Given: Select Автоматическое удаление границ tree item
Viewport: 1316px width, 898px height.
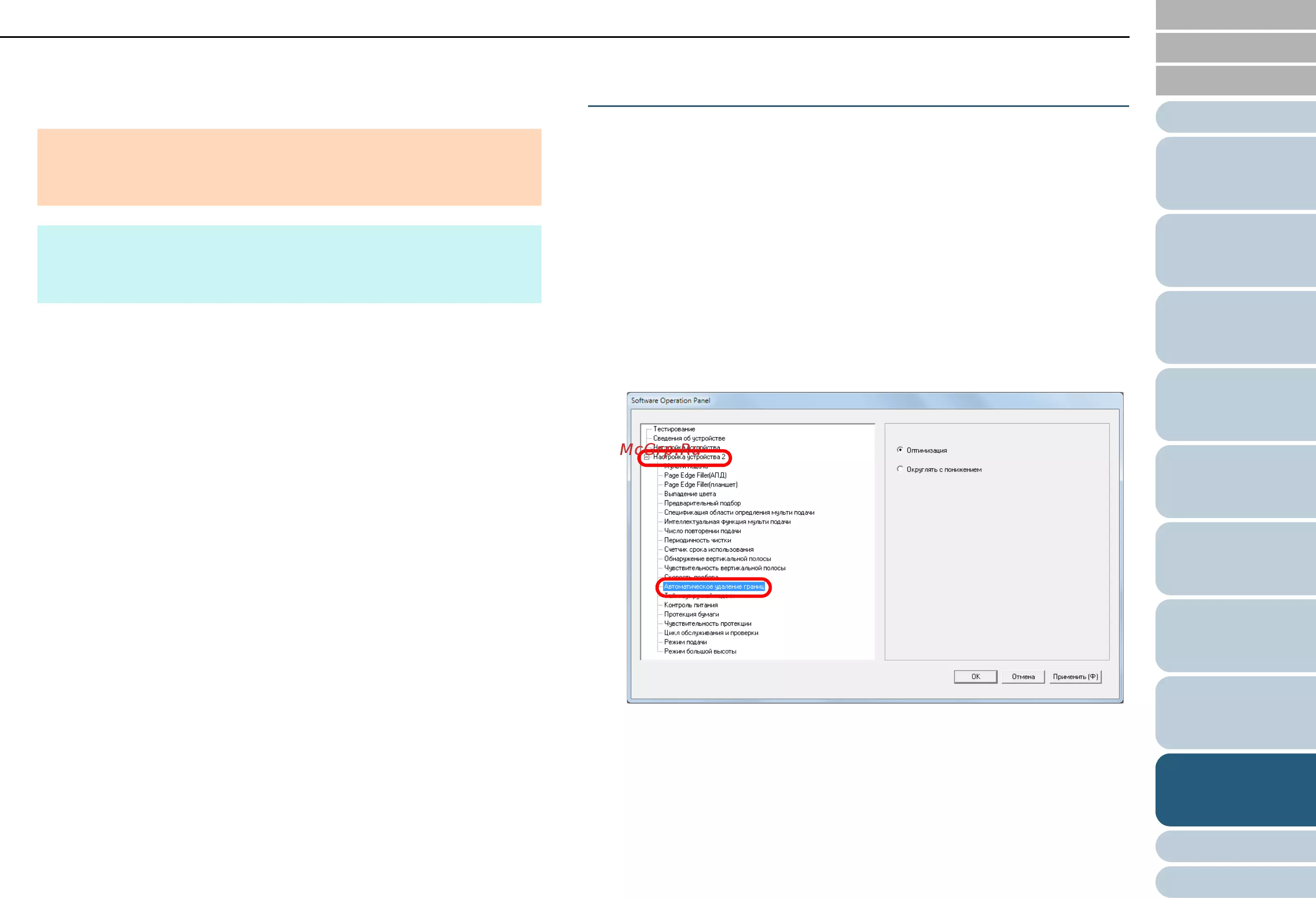Looking at the screenshot, I should point(714,587).
